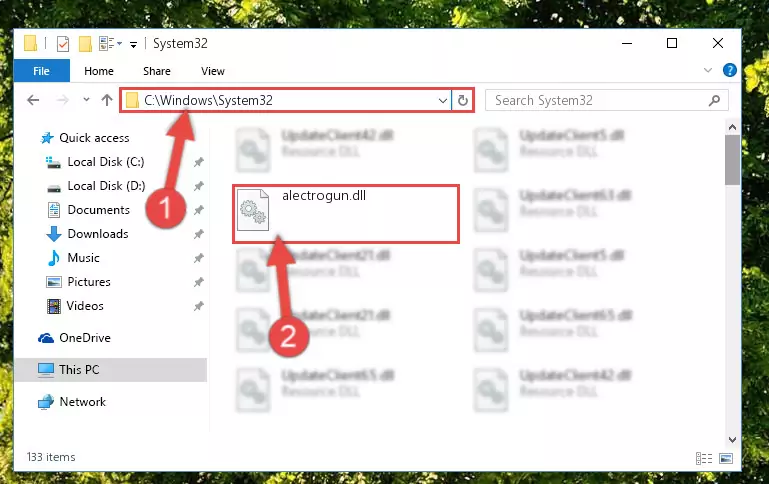Switch to Large icons view in the status bar

coord(726,459)
